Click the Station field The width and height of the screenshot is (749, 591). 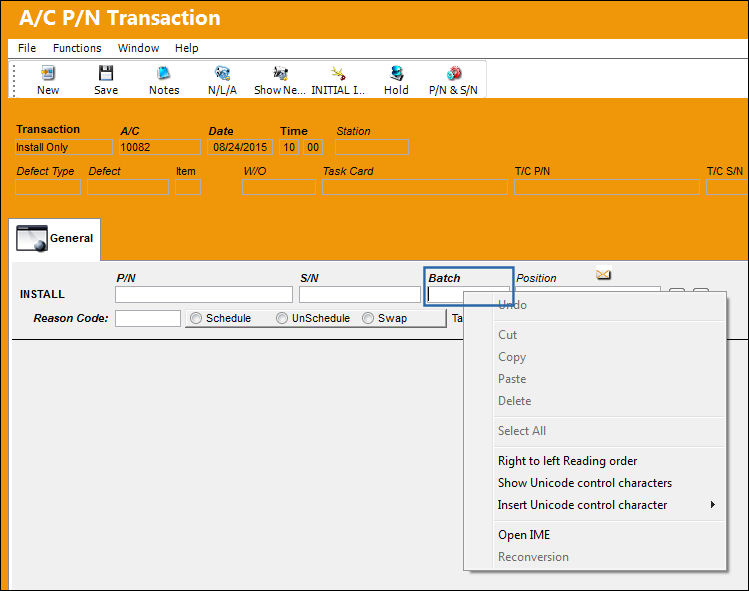372,147
